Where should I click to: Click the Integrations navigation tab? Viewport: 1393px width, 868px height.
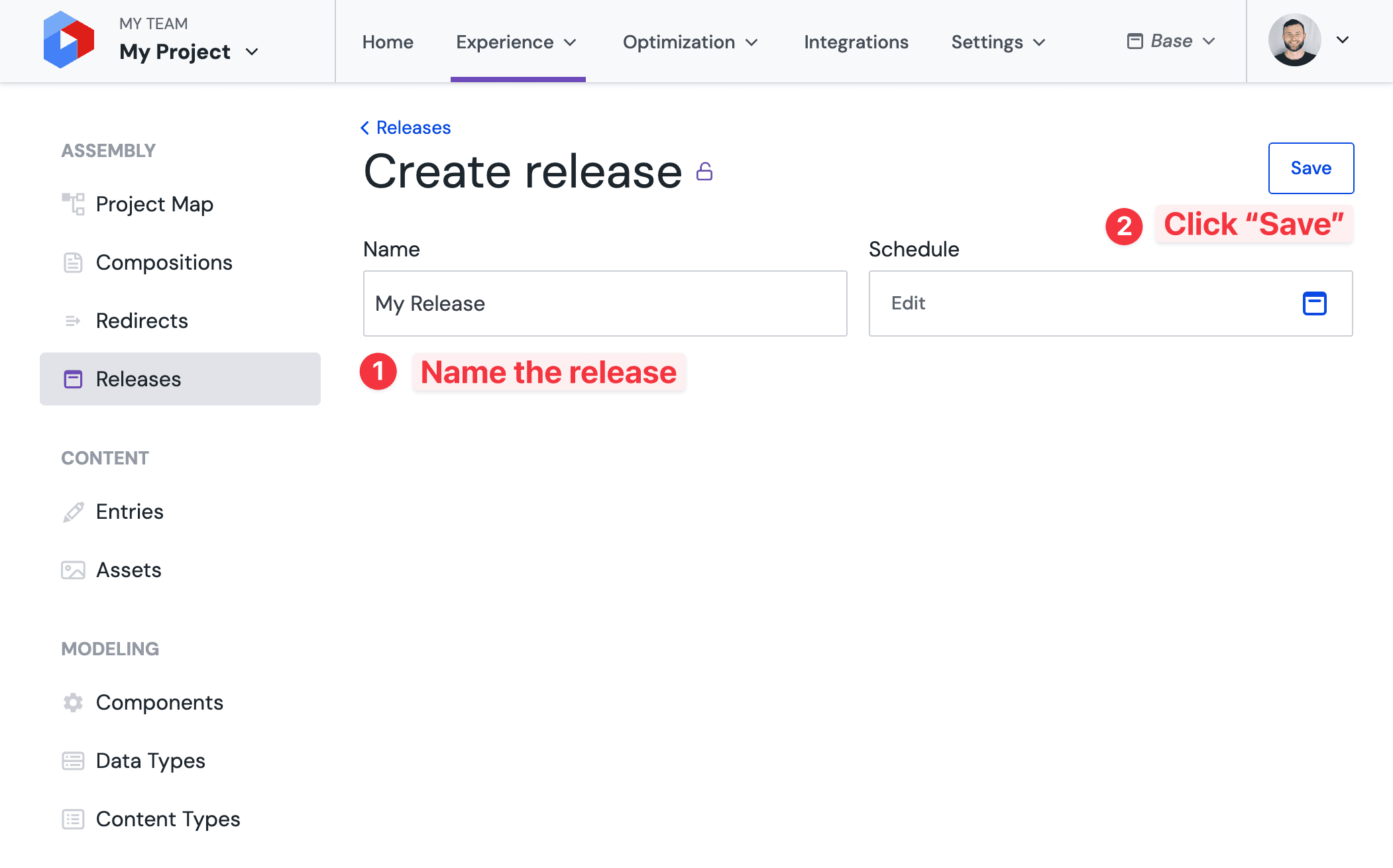click(856, 40)
